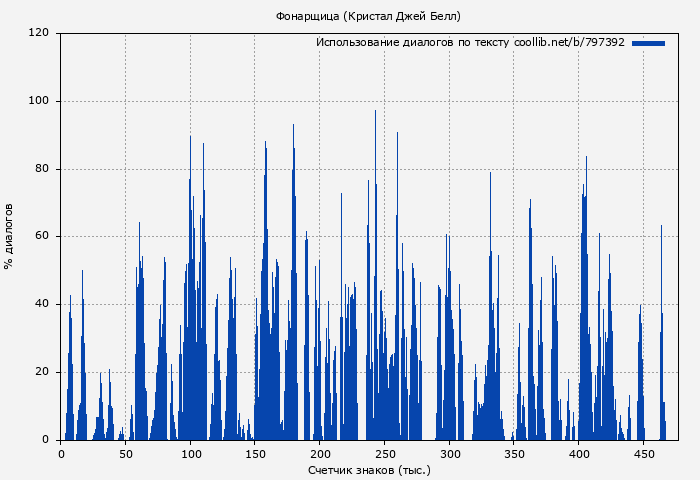Click the 150 tick label on the x-axis
The height and width of the screenshot is (480, 700).
pos(255,454)
